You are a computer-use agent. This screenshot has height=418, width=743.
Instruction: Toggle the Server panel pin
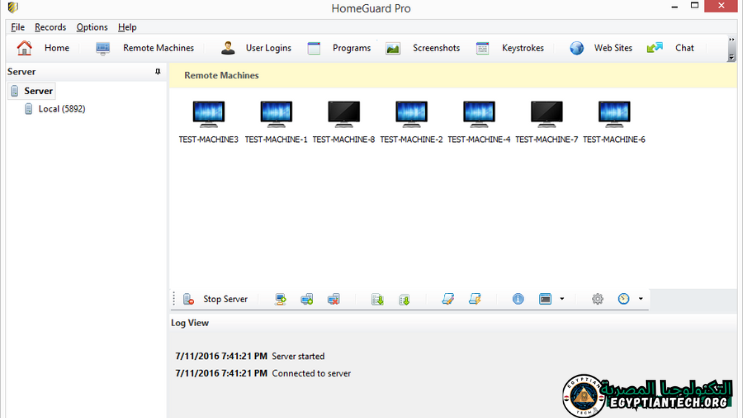(x=157, y=72)
